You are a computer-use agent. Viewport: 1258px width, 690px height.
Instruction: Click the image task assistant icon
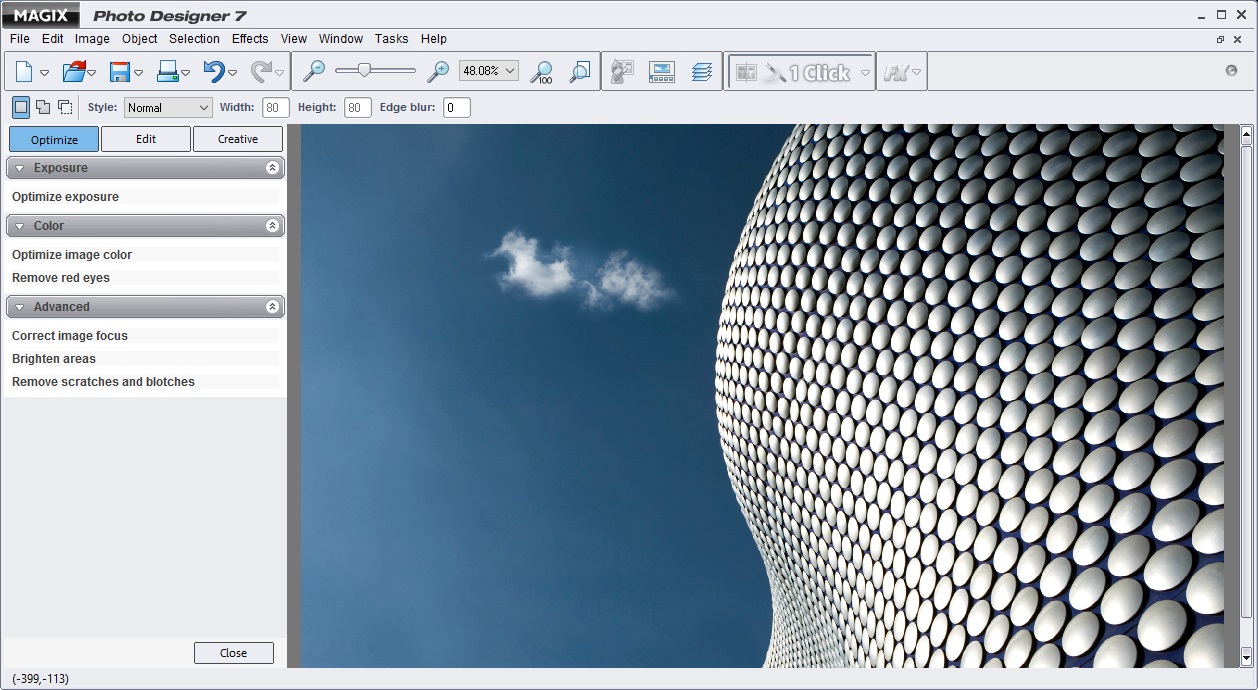point(623,72)
